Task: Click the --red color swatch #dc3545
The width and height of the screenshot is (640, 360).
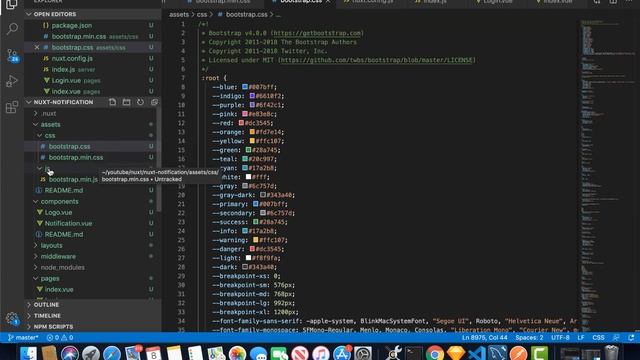Action: (x=241, y=122)
